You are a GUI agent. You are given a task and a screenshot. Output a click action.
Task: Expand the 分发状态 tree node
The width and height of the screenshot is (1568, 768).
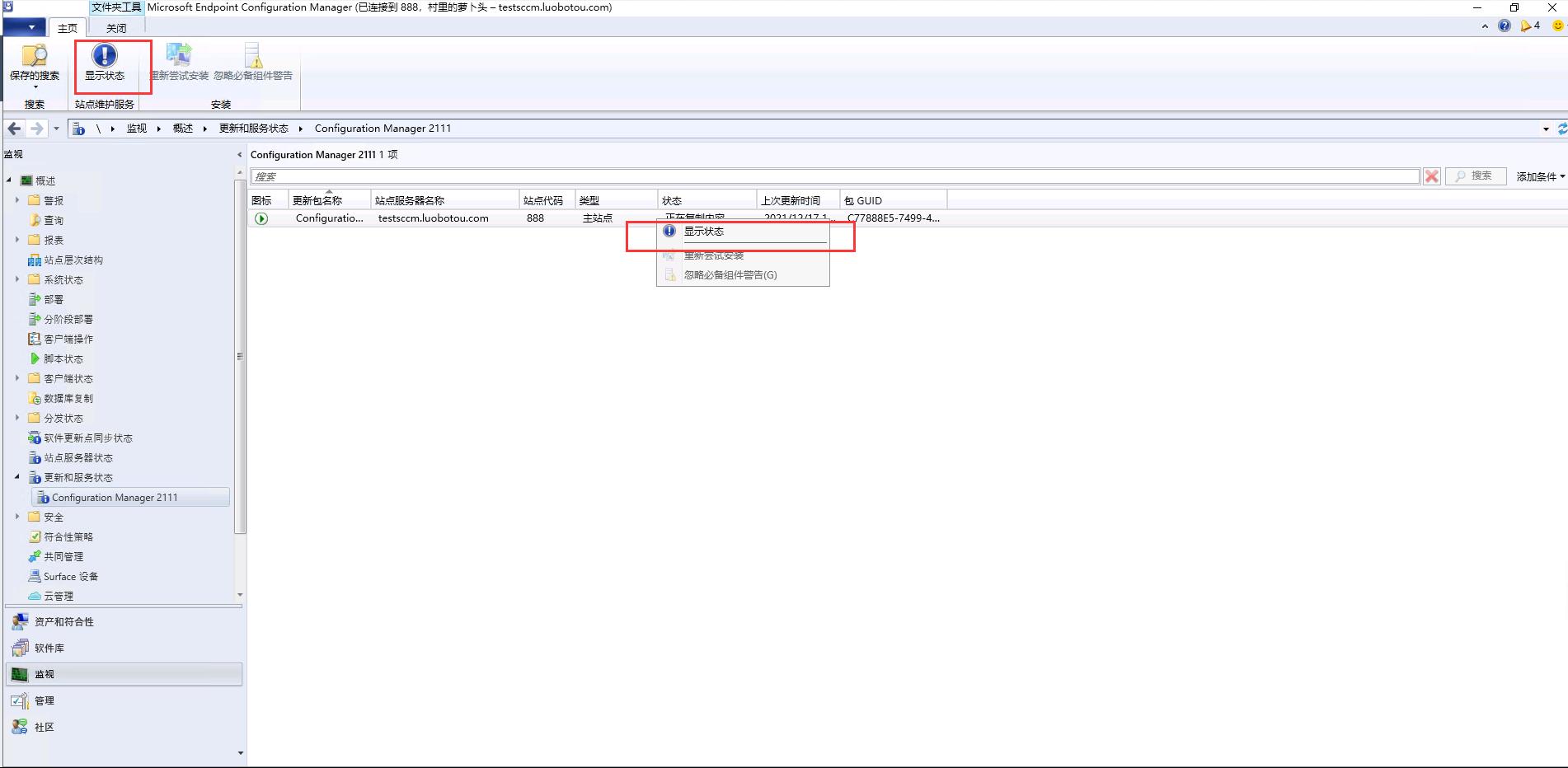(x=17, y=418)
